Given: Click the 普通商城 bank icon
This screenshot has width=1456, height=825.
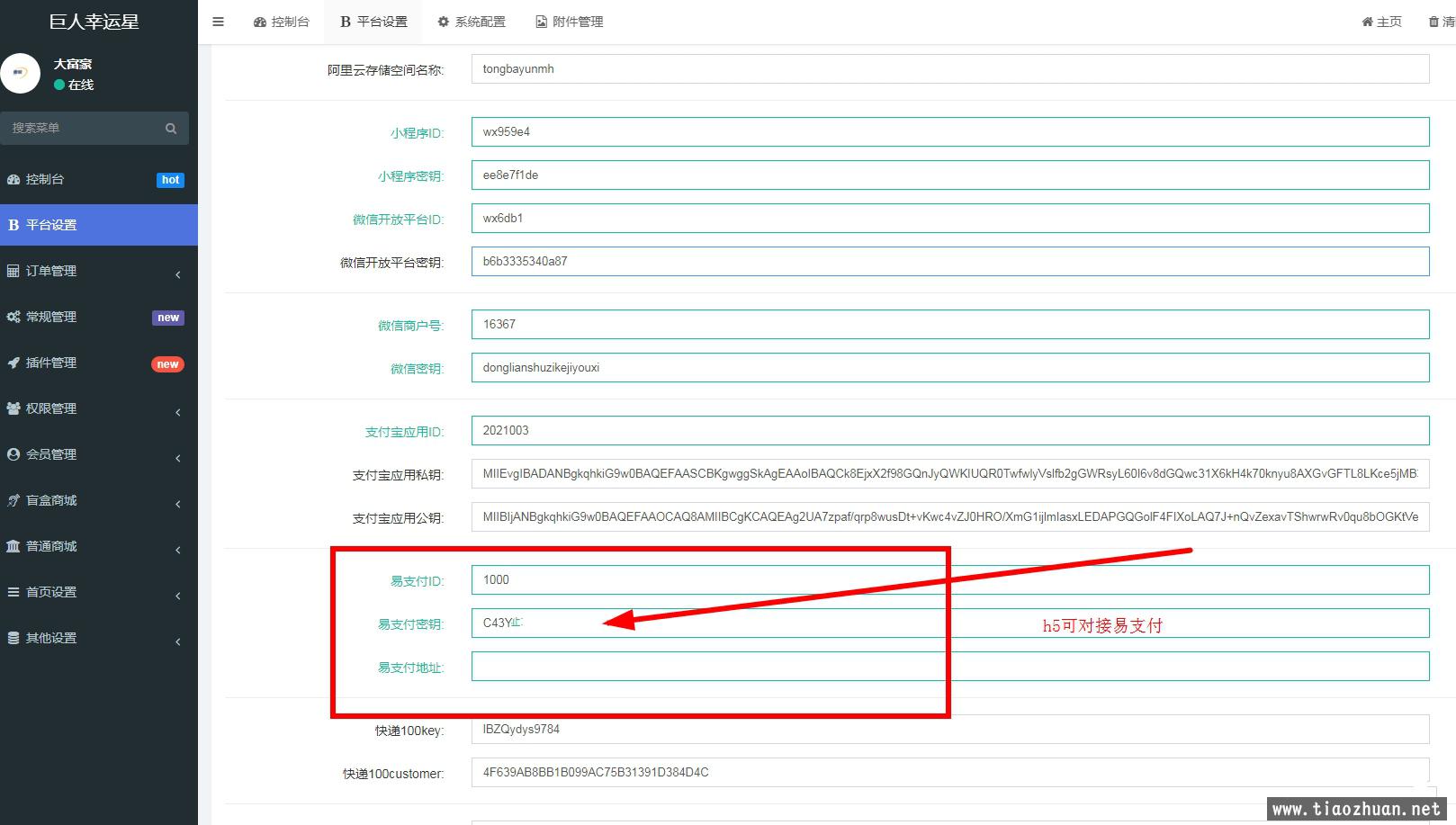Looking at the screenshot, I should [x=13, y=546].
